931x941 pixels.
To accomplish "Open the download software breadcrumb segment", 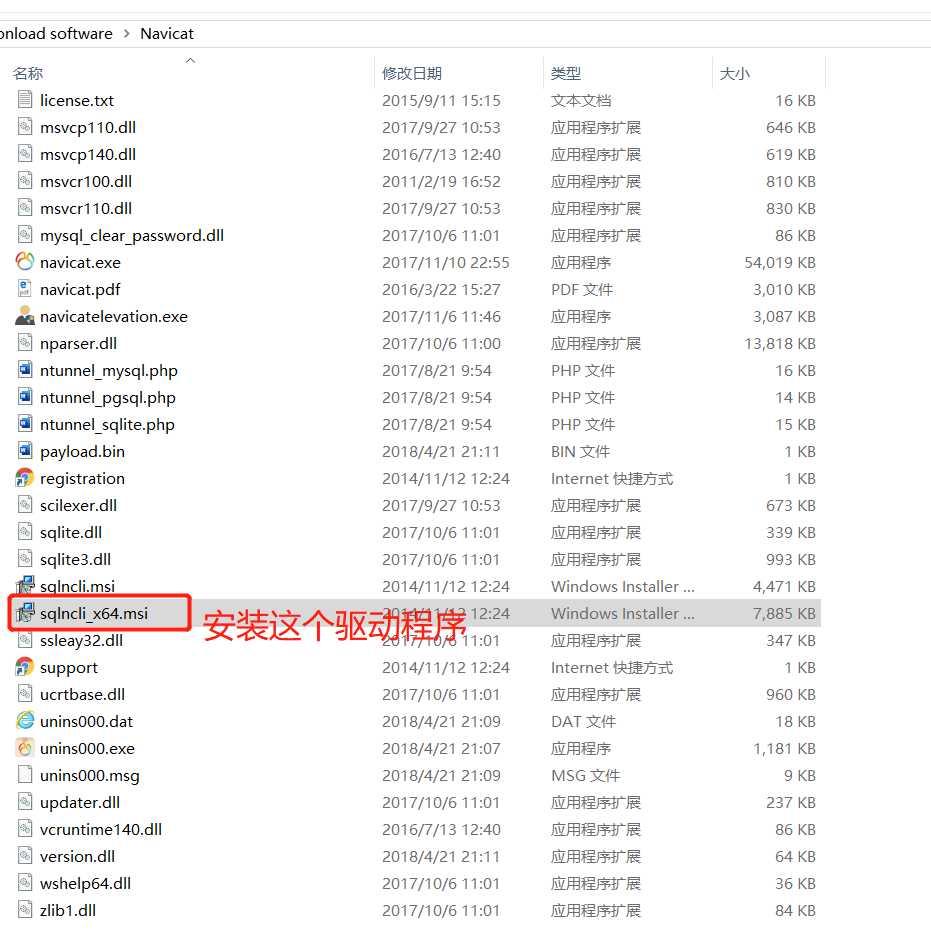I will (x=56, y=34).
